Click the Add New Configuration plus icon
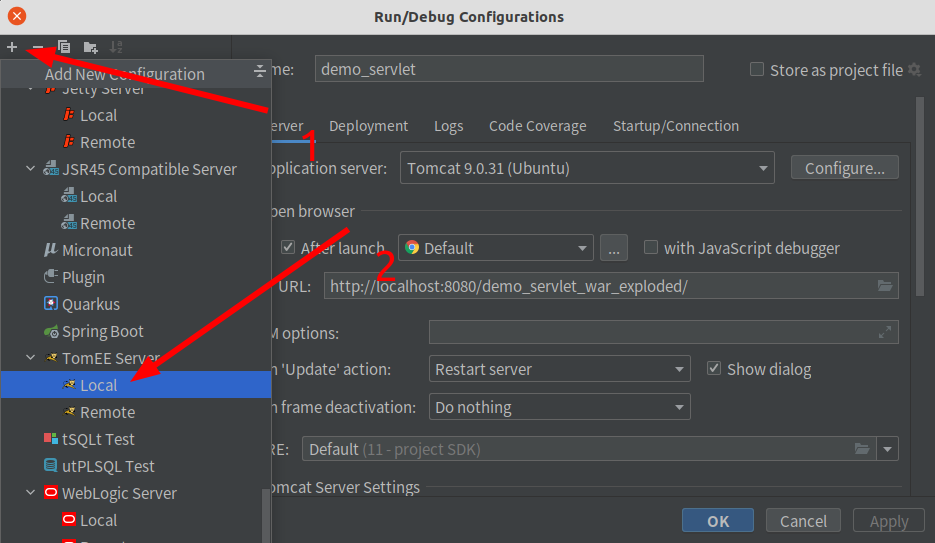935x543 pixels. [12, 46]
